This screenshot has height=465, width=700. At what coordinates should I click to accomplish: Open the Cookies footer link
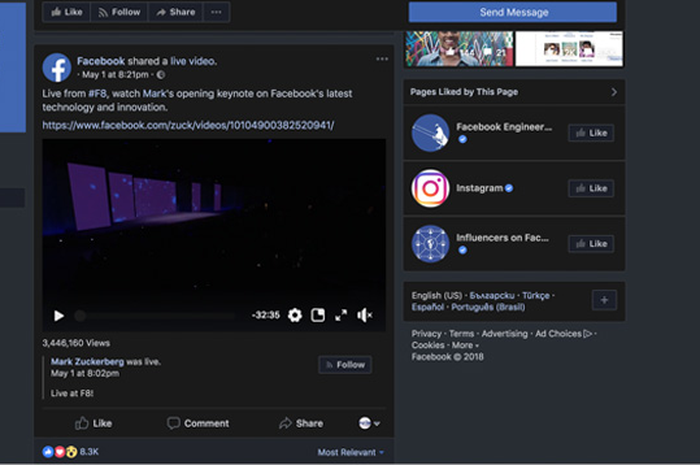[x=428, y=345]
